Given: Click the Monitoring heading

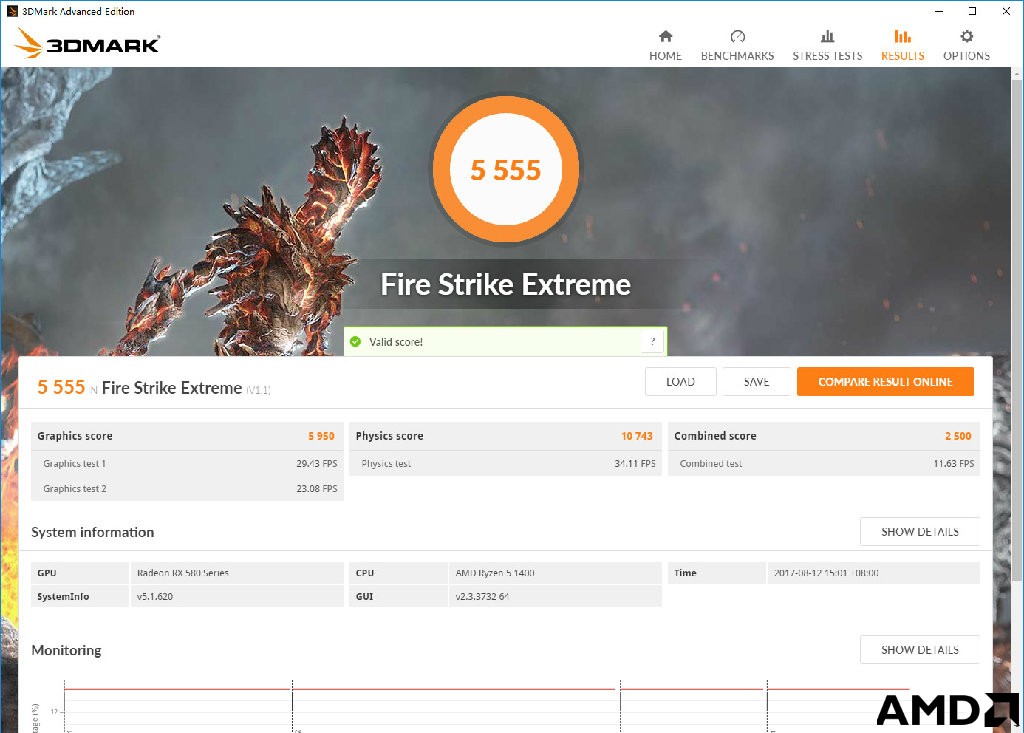Looking at the screenshot, I should [67, 650].
